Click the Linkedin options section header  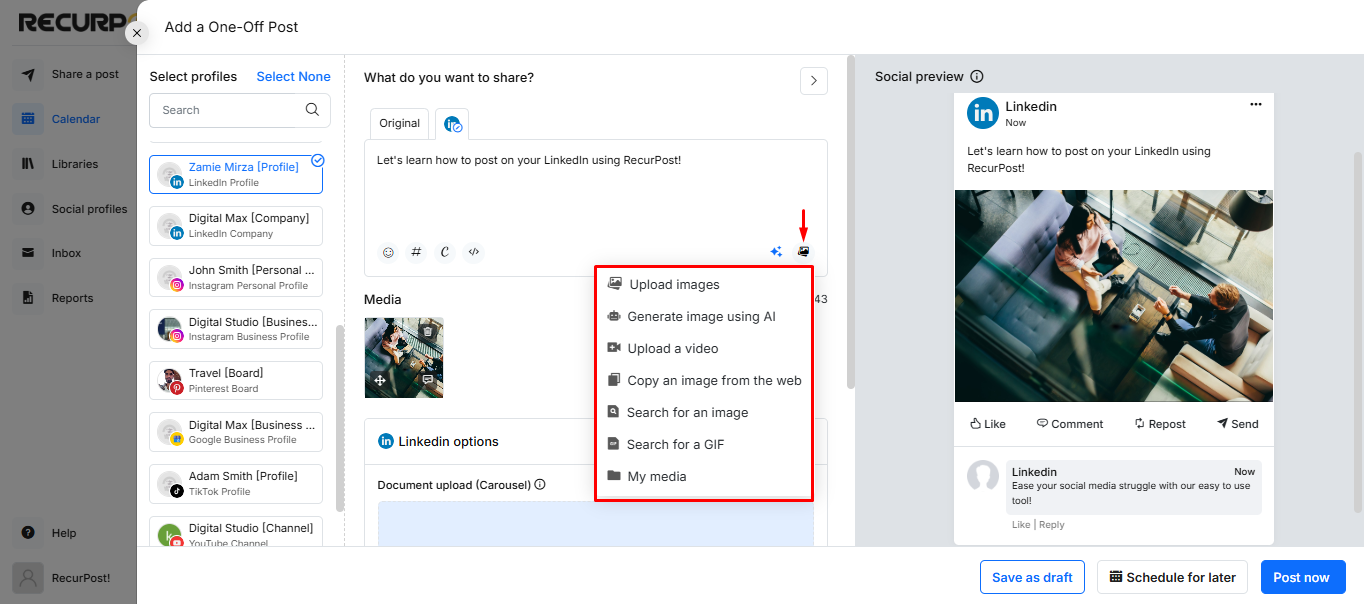(x=596, y=441)
